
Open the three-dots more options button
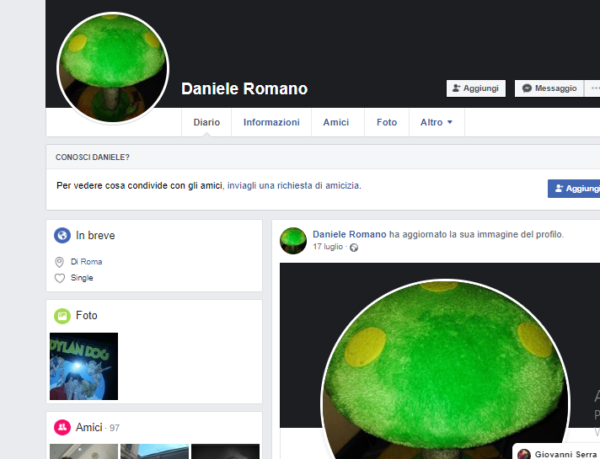[x=595, y=88]
